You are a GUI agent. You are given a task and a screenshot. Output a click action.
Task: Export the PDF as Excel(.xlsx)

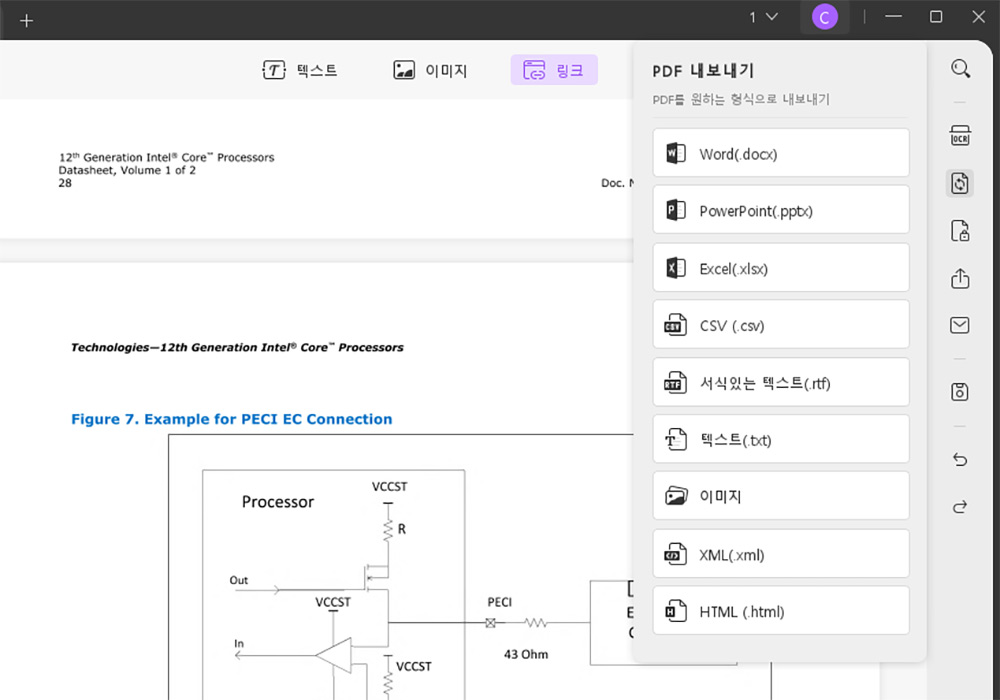pyautogui.click(x=781, y=268)
